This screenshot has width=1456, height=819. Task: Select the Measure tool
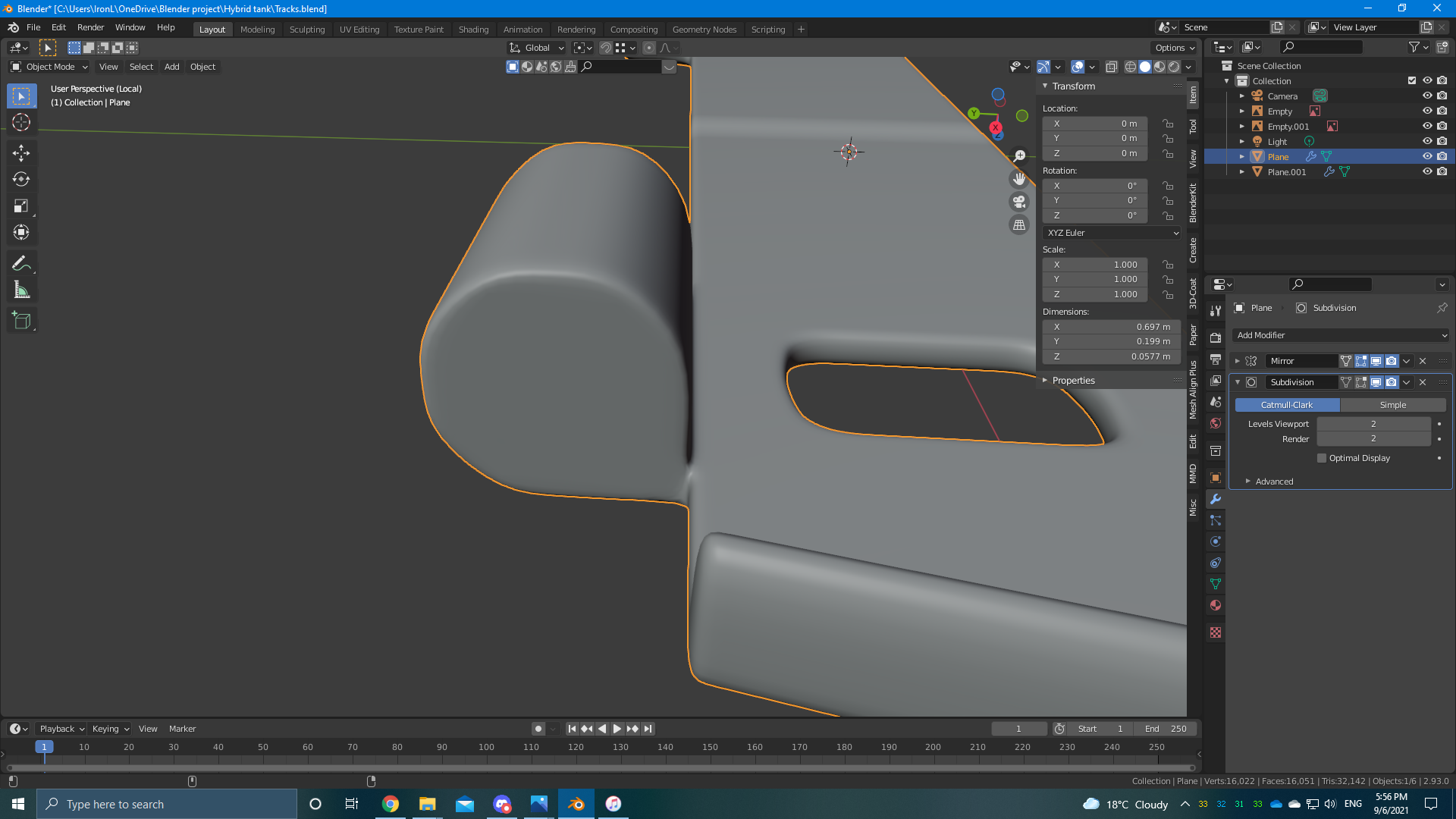tap(21, 290)
